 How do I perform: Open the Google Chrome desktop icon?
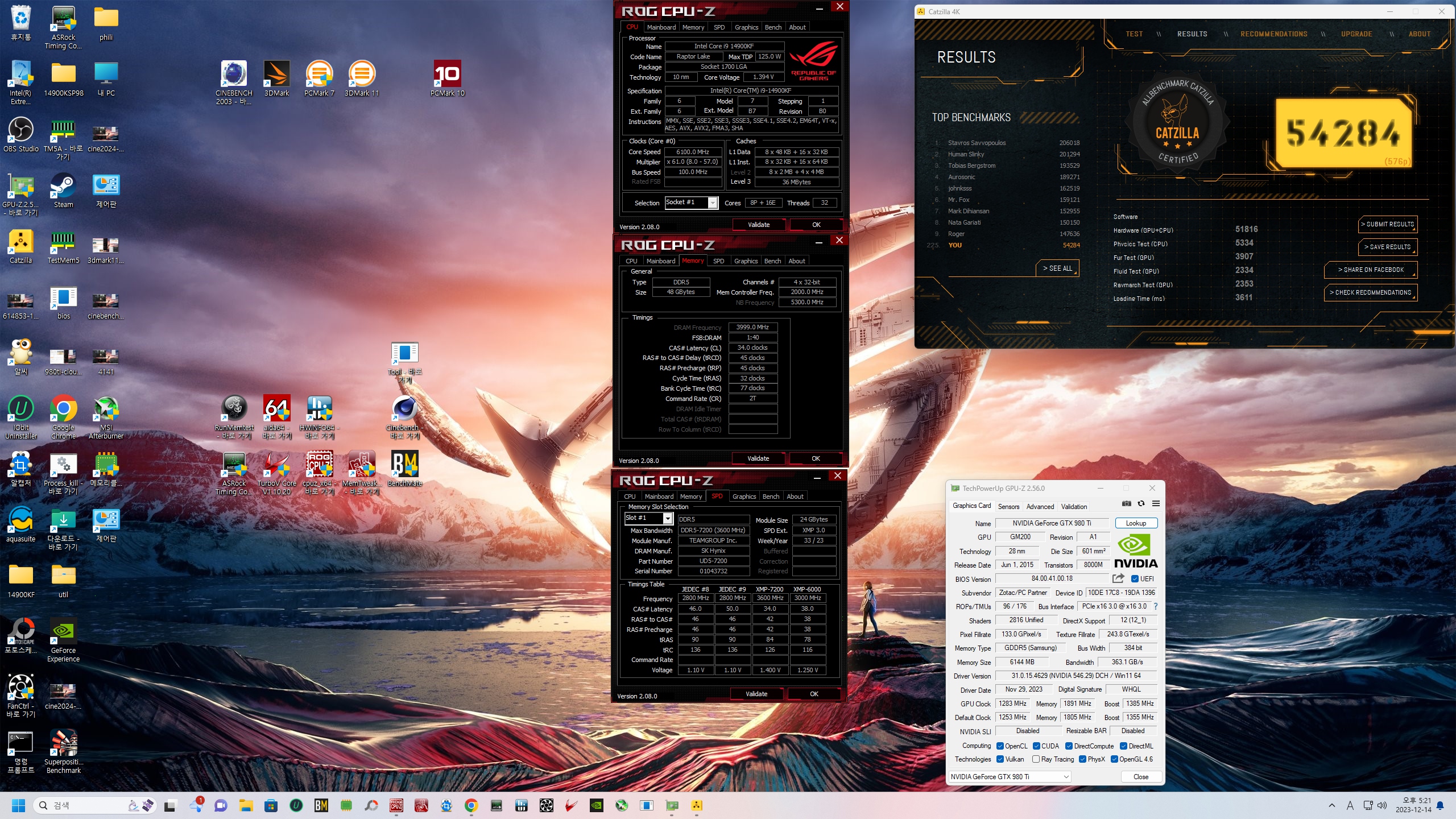[x=63, y=417]
